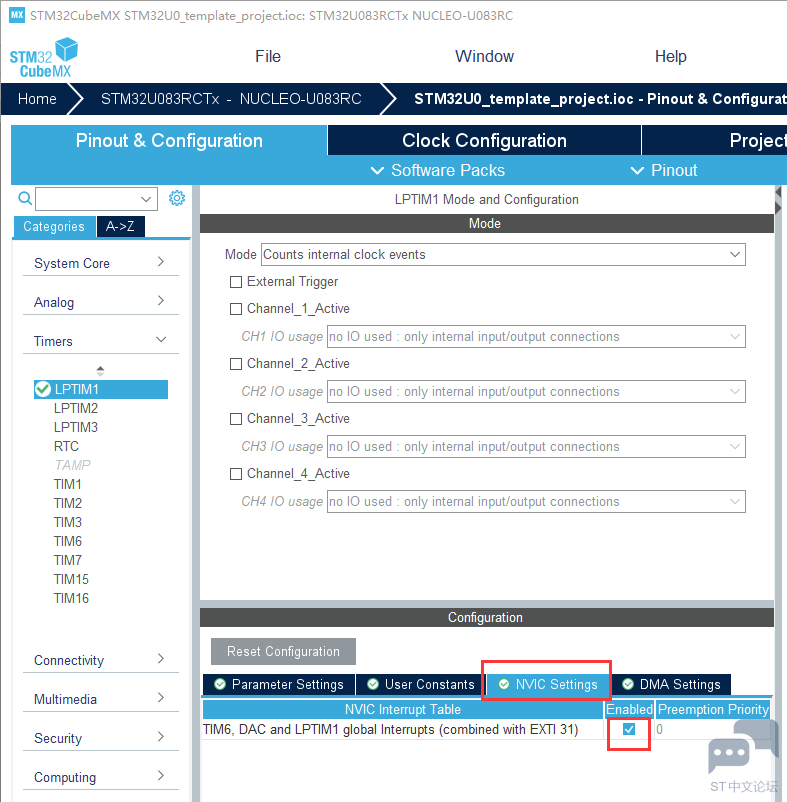The width and height of the screenshot is (787, 802).
Task: Toggle LPTIM1 global interrupt Enabled checkbox
Action: point(629,729)
